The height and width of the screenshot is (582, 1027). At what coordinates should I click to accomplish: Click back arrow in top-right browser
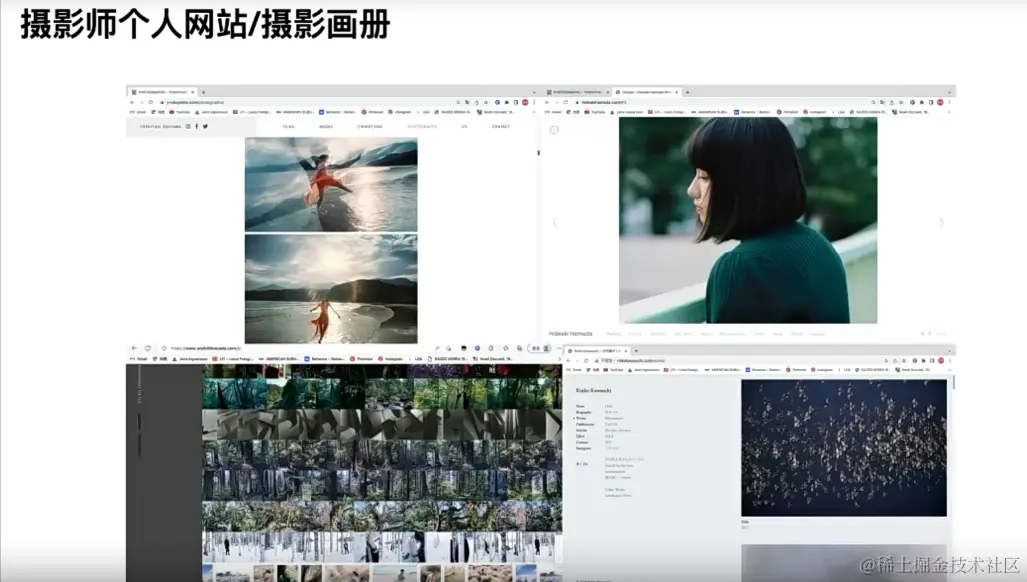click(x=548, y=102)
